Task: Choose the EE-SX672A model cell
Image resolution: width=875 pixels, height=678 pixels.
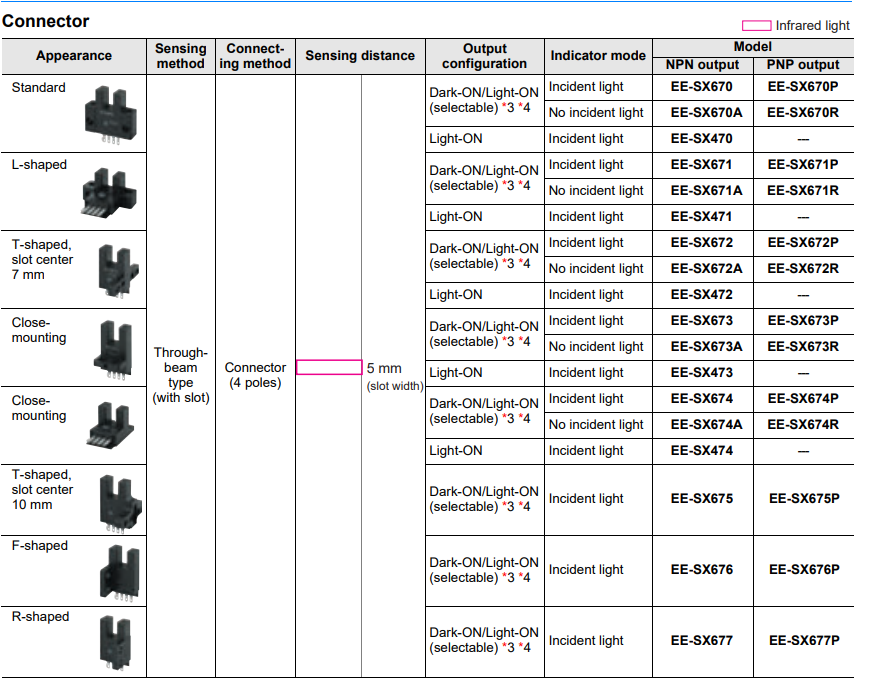Action: point(706,269)
